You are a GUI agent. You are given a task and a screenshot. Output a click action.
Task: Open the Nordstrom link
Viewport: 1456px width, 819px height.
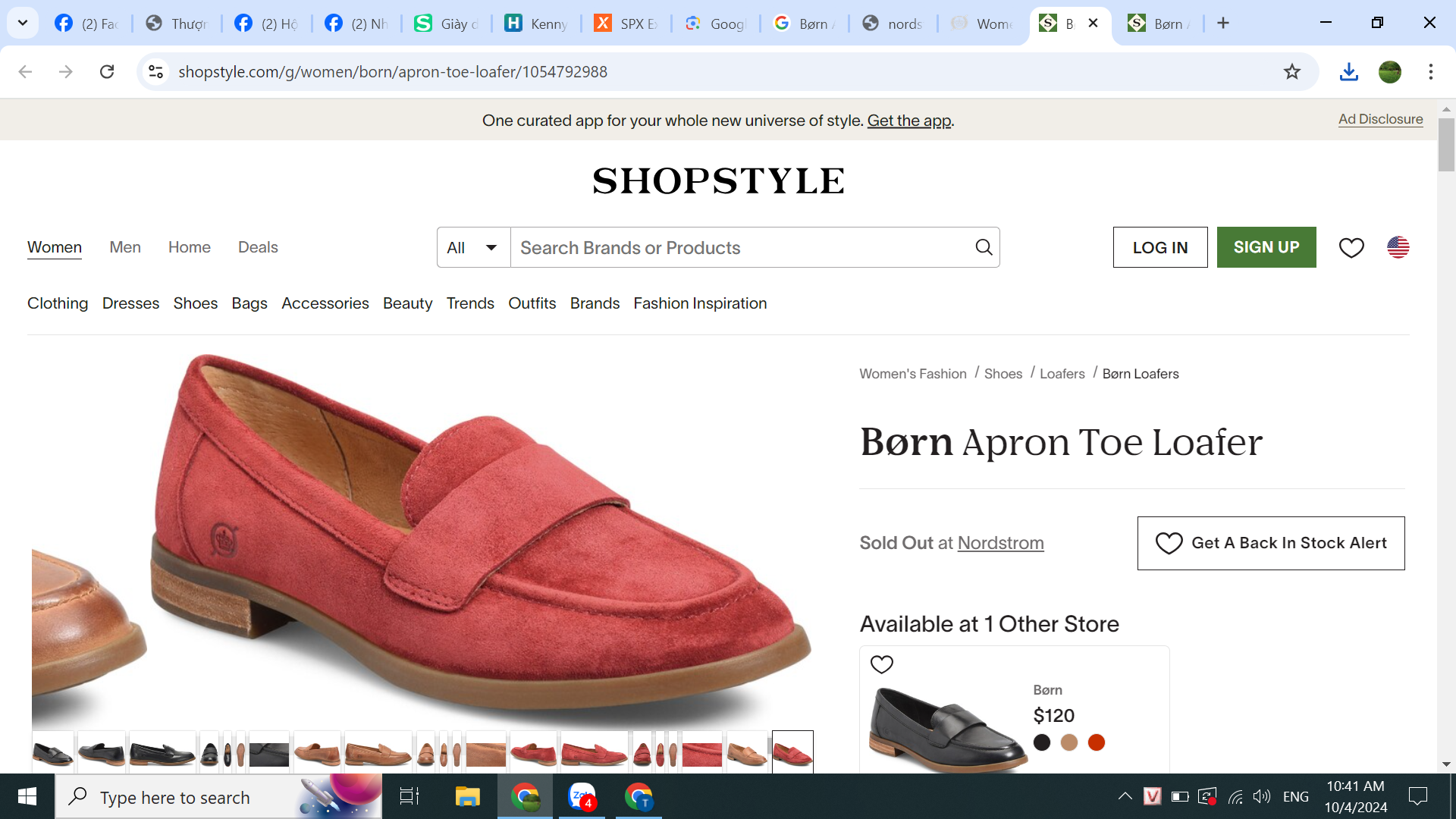tap(1000, 543)
